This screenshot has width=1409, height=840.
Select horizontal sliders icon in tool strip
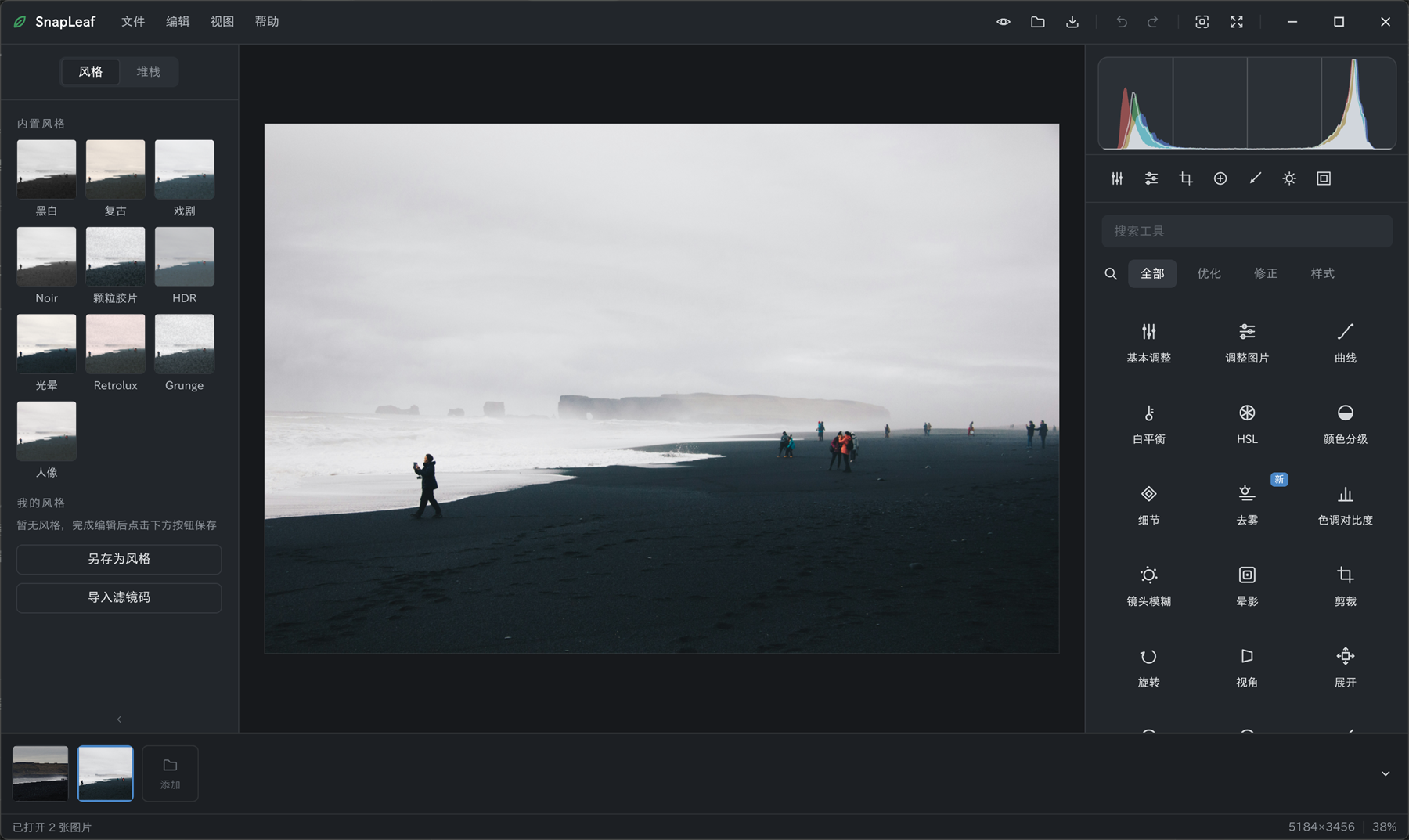click(x=1151, y=178)
